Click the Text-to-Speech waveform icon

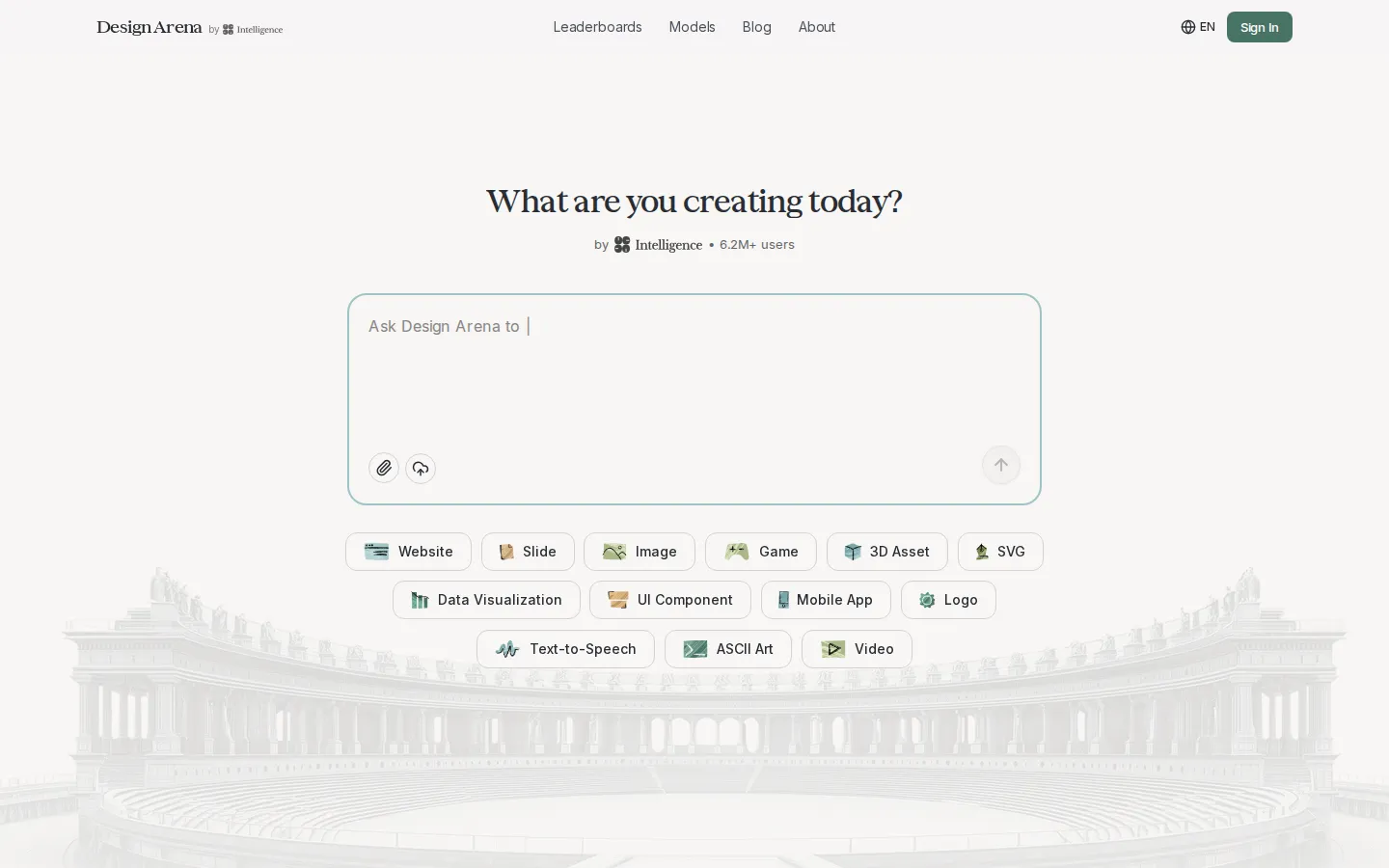(507, 649)
